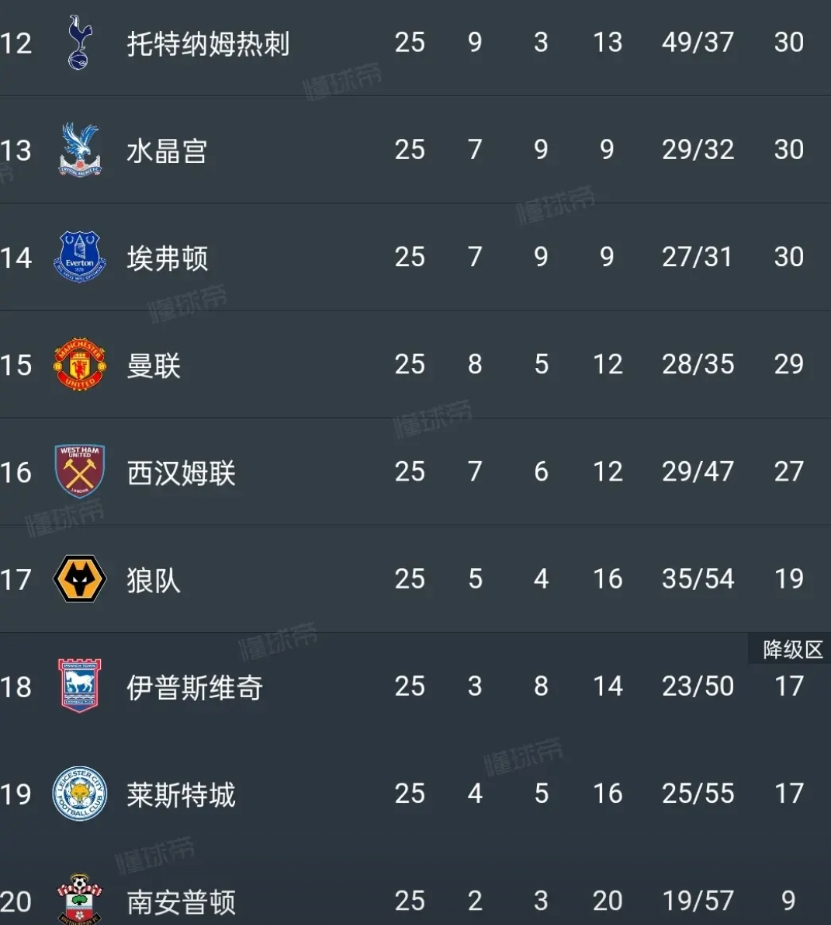Click team name 伊普斯维奇
The height and width of the screenshot is (925, 831).
[195, 688]
